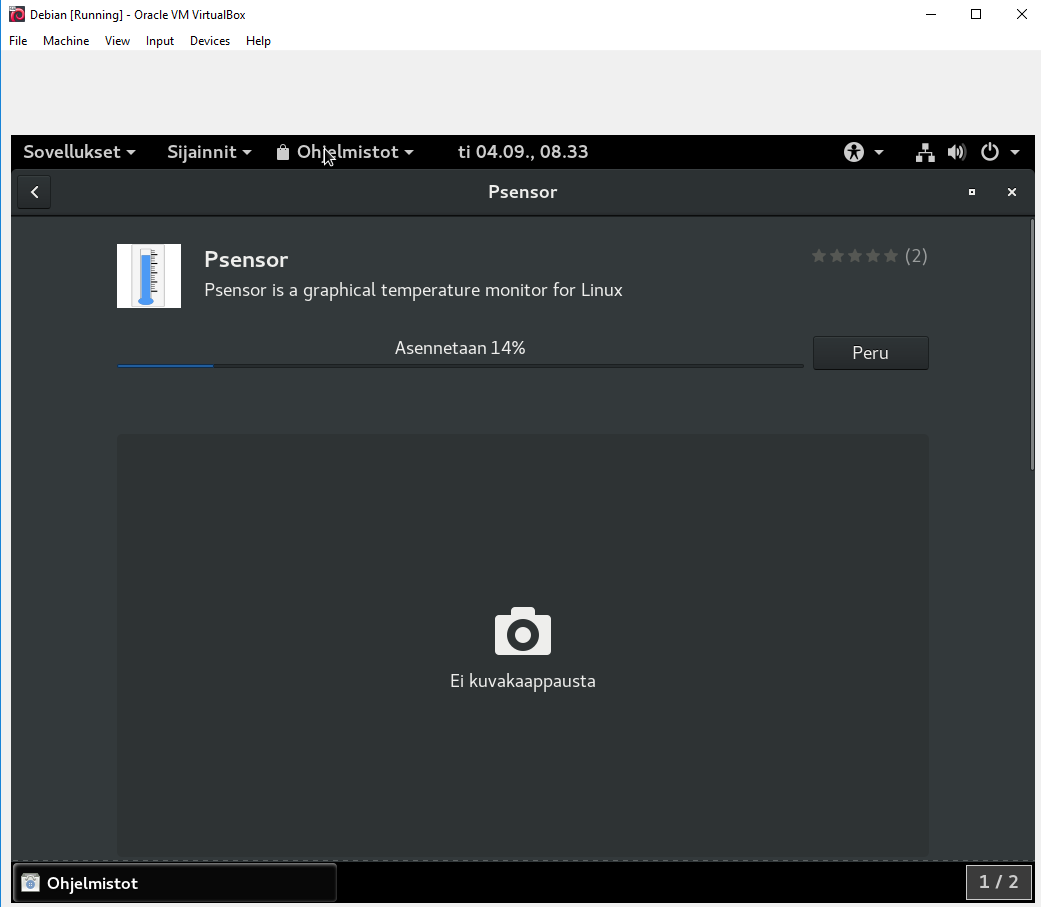1041x907 pixels.
Task: Click the 1 / 2 workspace switcher
Action: (x=999, y=882)
